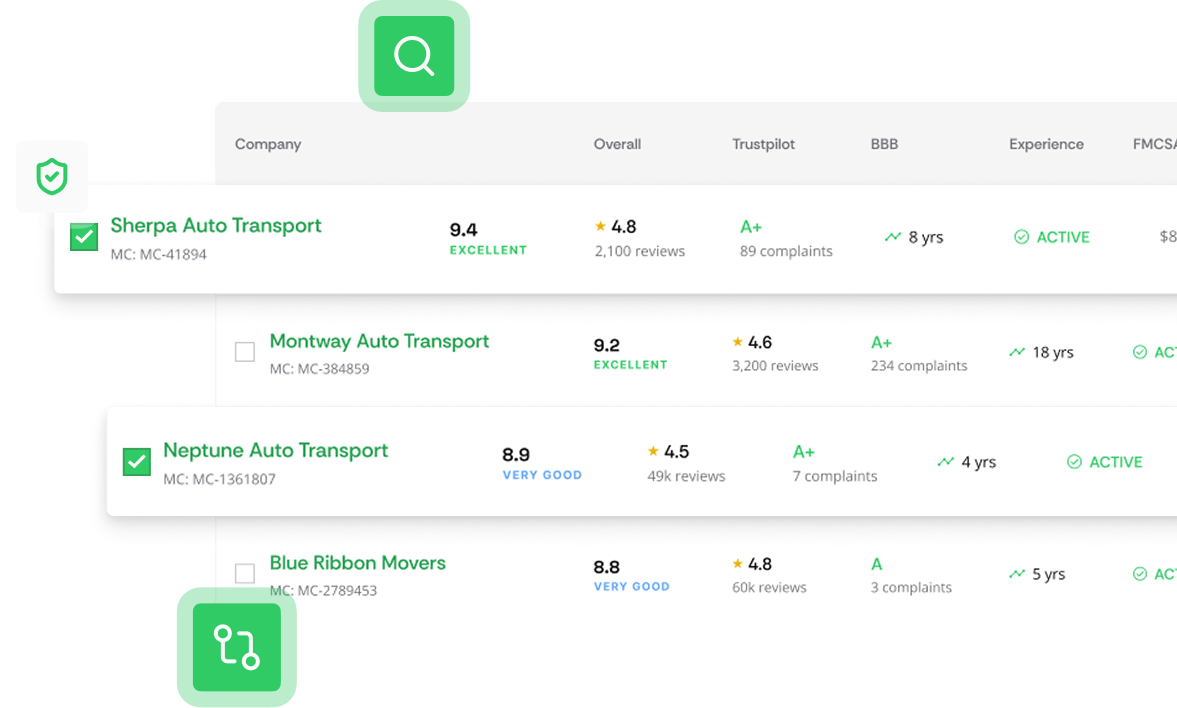Click the trend icon beside 5 yrs

click(1017, 574)
